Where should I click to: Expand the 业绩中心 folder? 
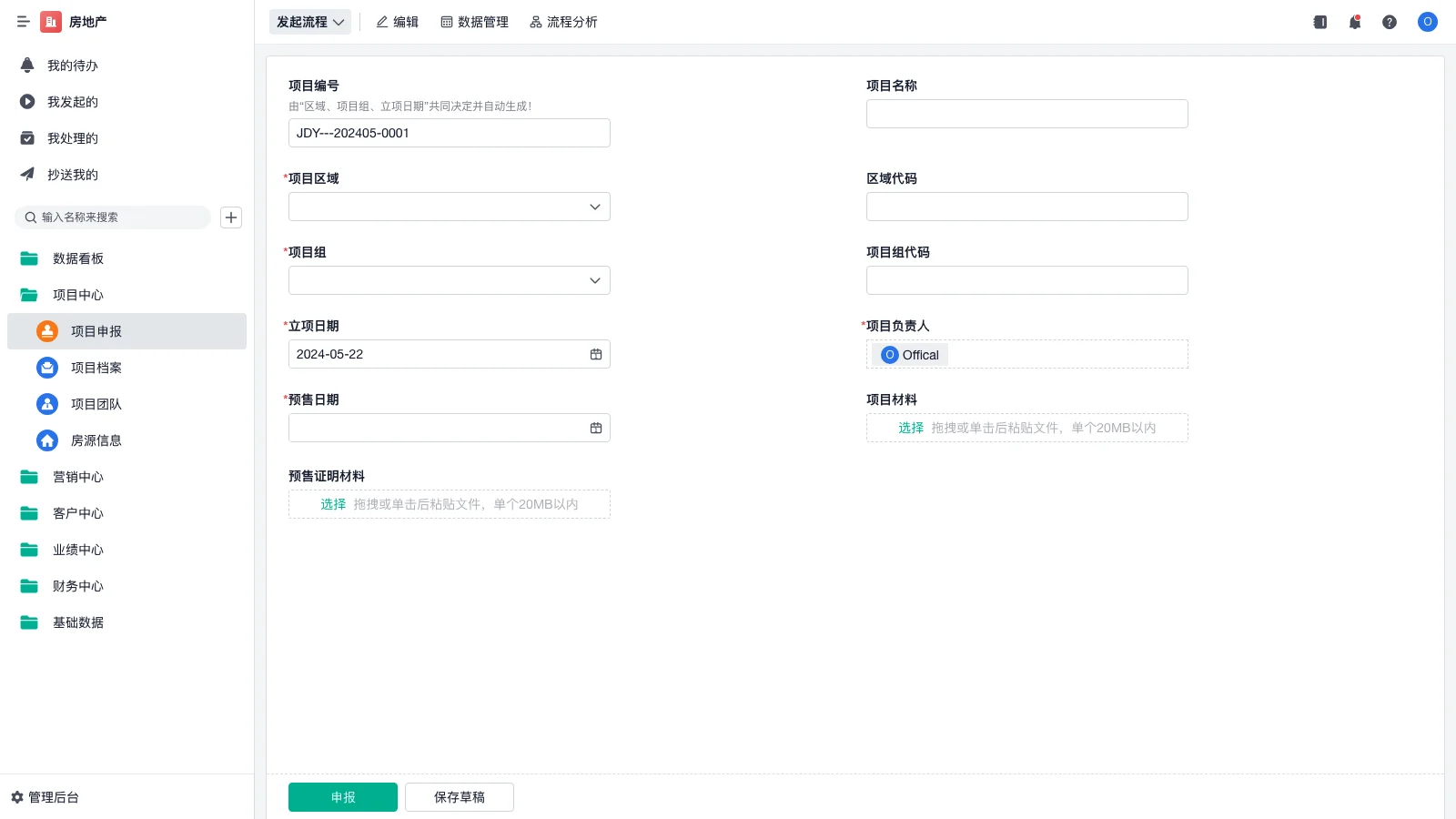[126, 550]
